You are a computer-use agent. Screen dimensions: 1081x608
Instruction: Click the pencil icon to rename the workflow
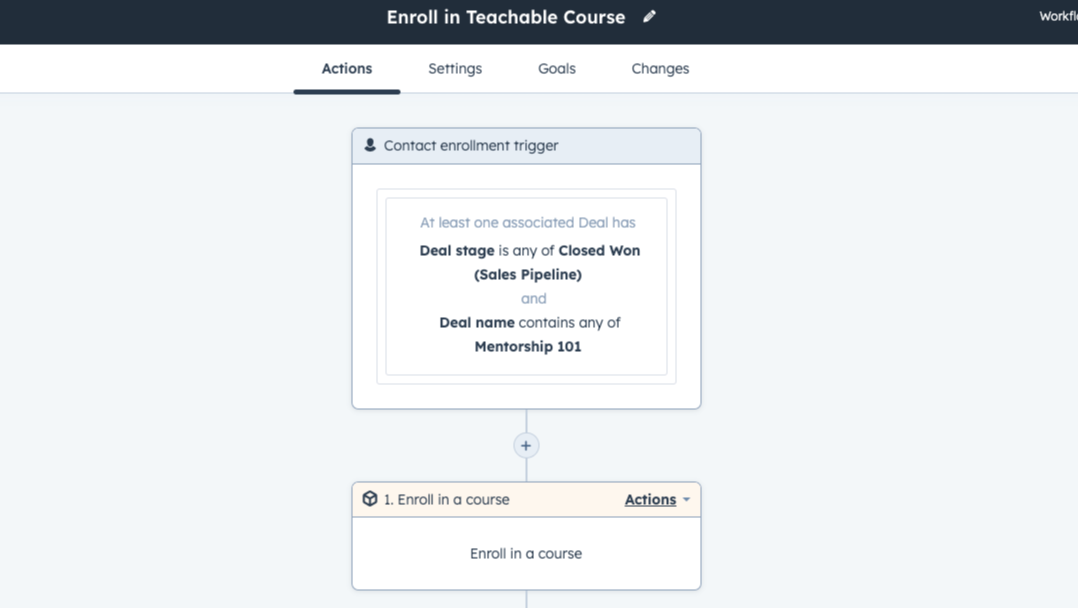pos(648,17)
